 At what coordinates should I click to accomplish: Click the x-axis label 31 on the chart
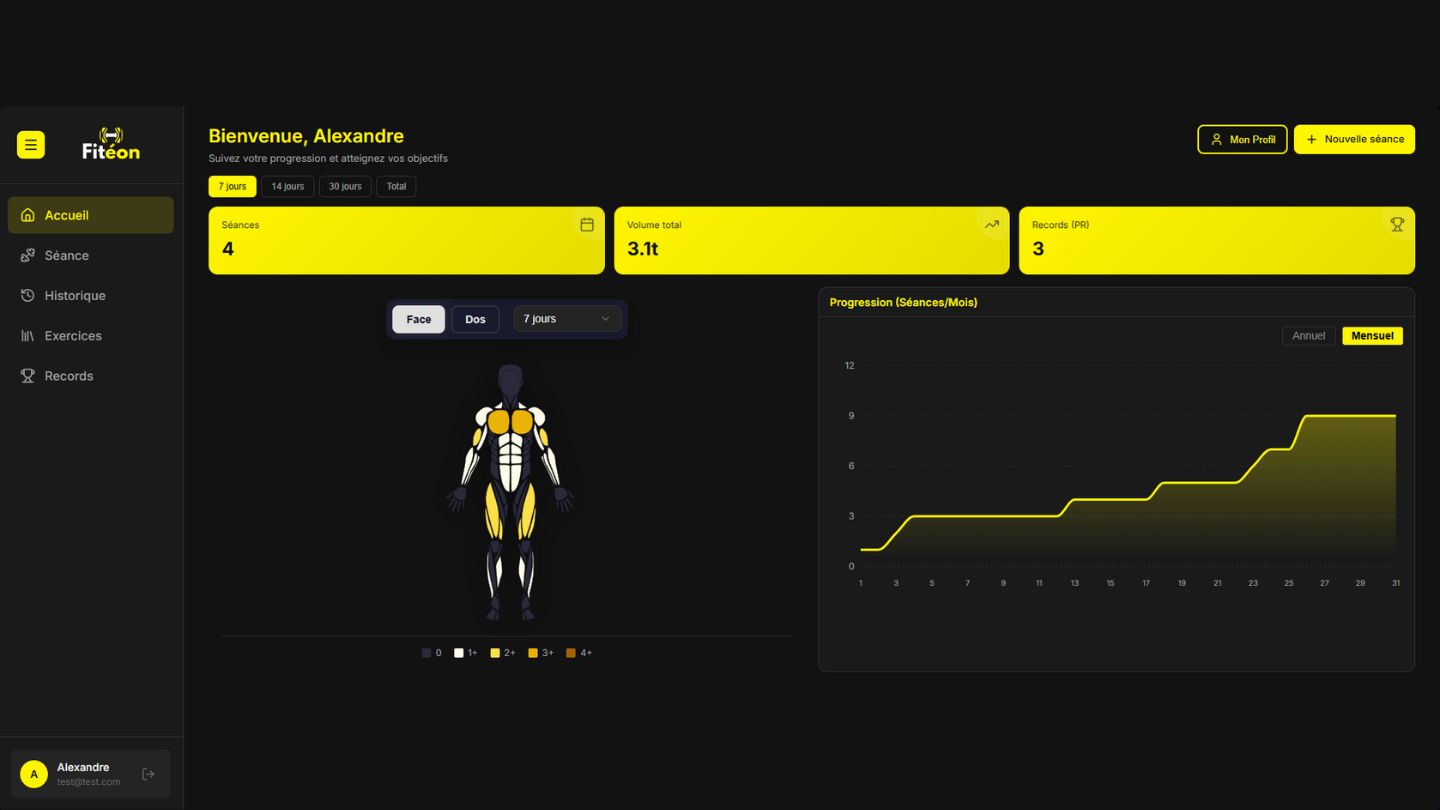[1396, 583]
